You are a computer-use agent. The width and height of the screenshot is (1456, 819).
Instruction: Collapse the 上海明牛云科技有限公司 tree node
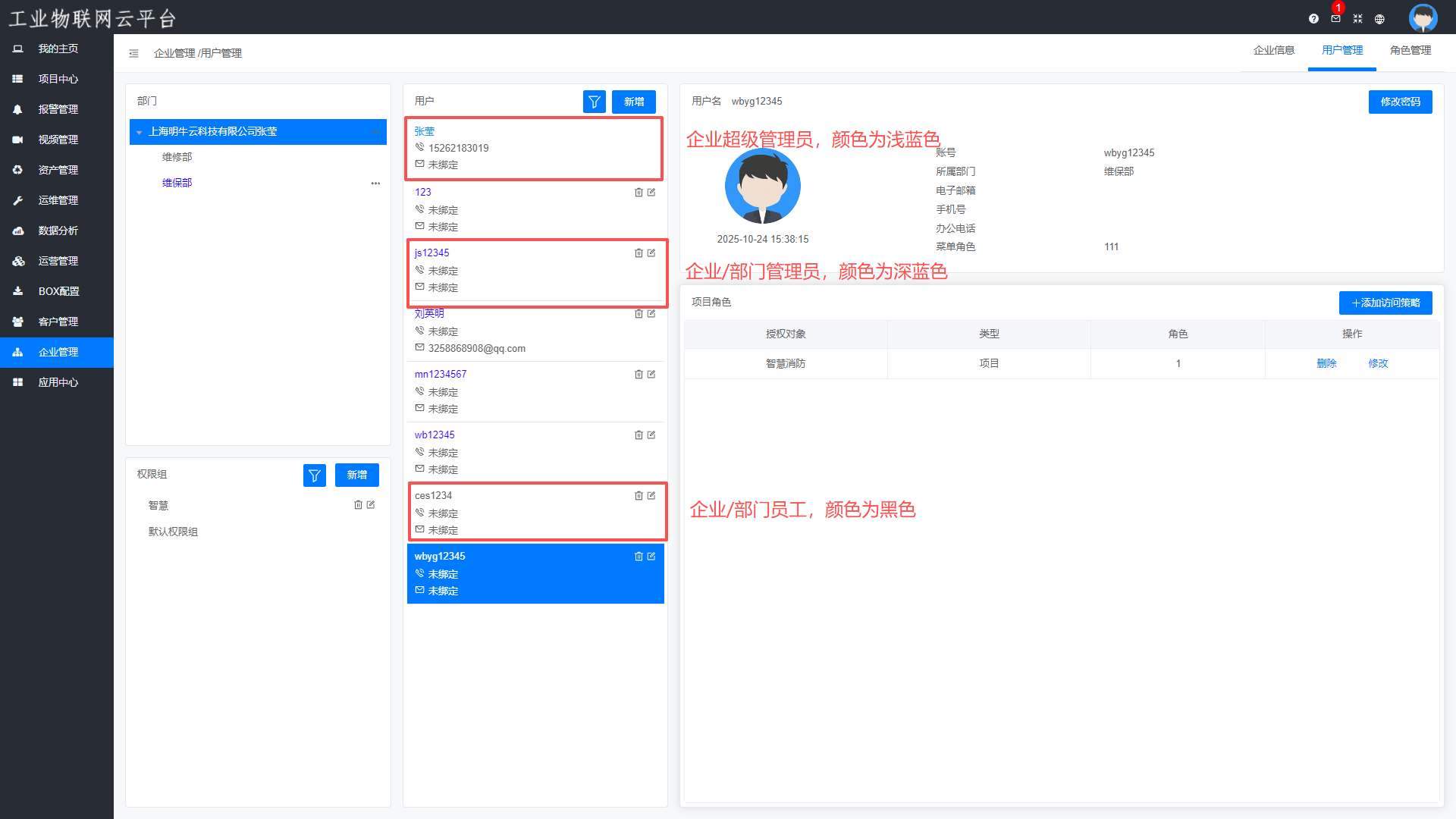[140, 132]
